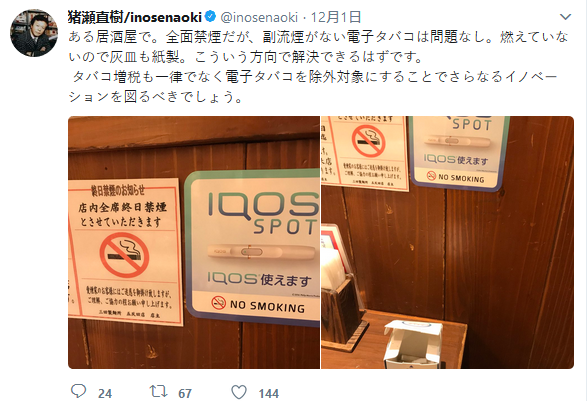Viewport: 587px width, 401px height.
Task: Open the right photo showing the wooden table
Action: (x=447, y=243)
